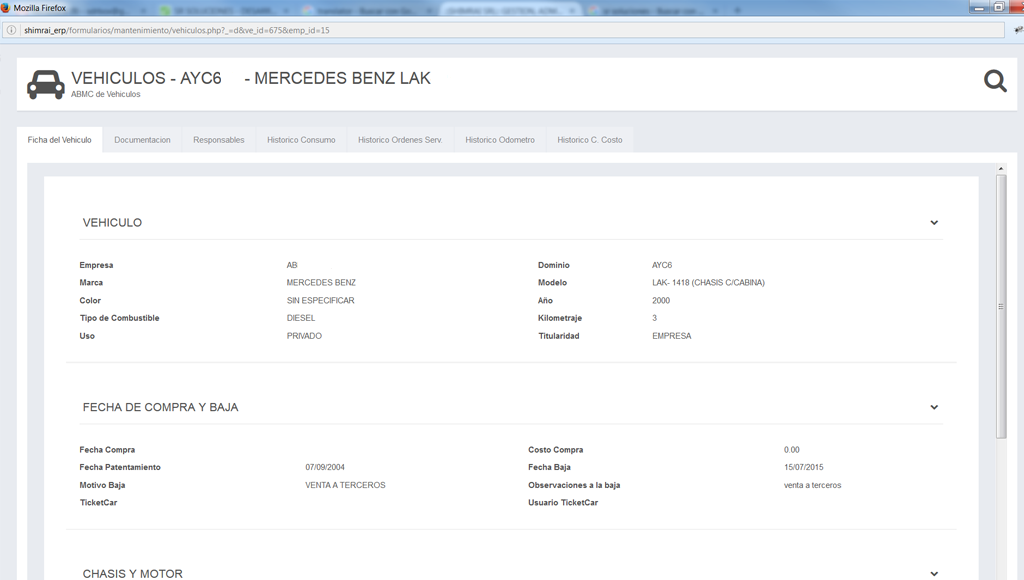Viewport: 1024px width, 580px height.
Task: Click the Empresa value AB
Action: coord(292,265)
